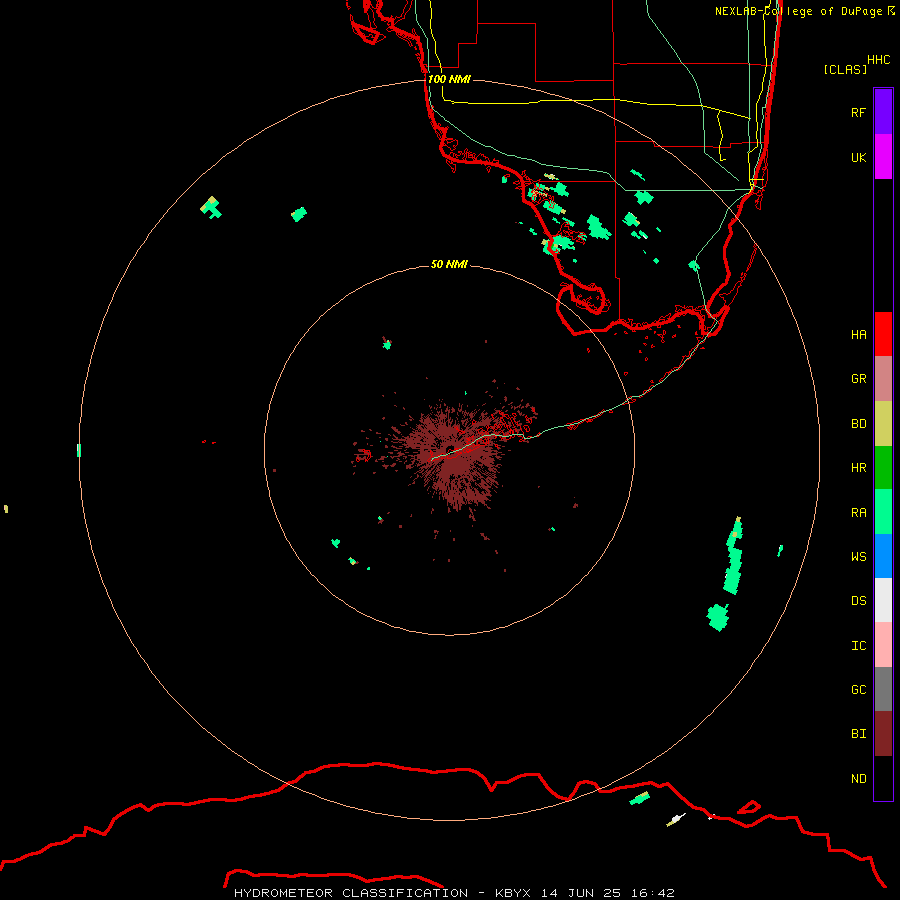900x900 pixels.
Task: Click the HA red legend swatch
Action: (883, 334)
